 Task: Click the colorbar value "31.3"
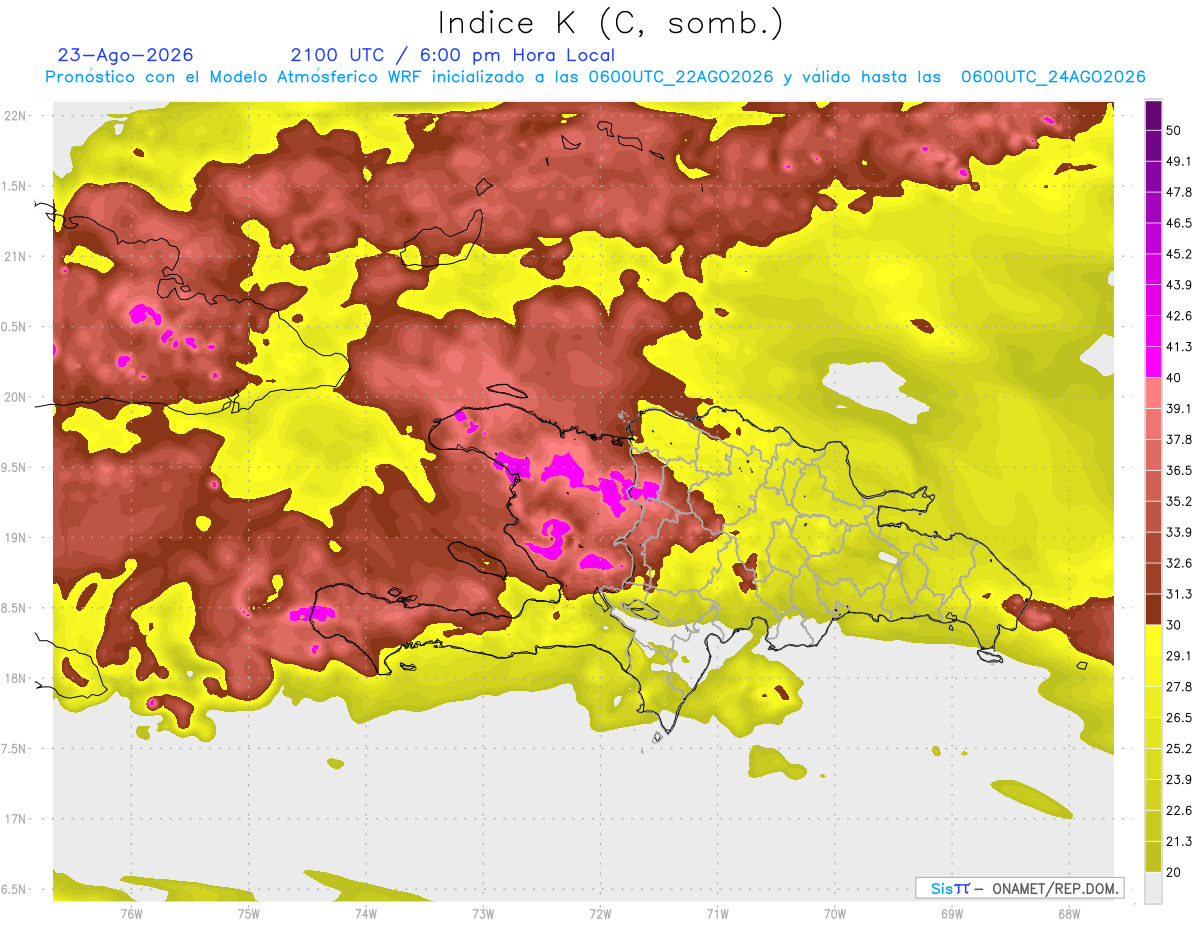1179,594
